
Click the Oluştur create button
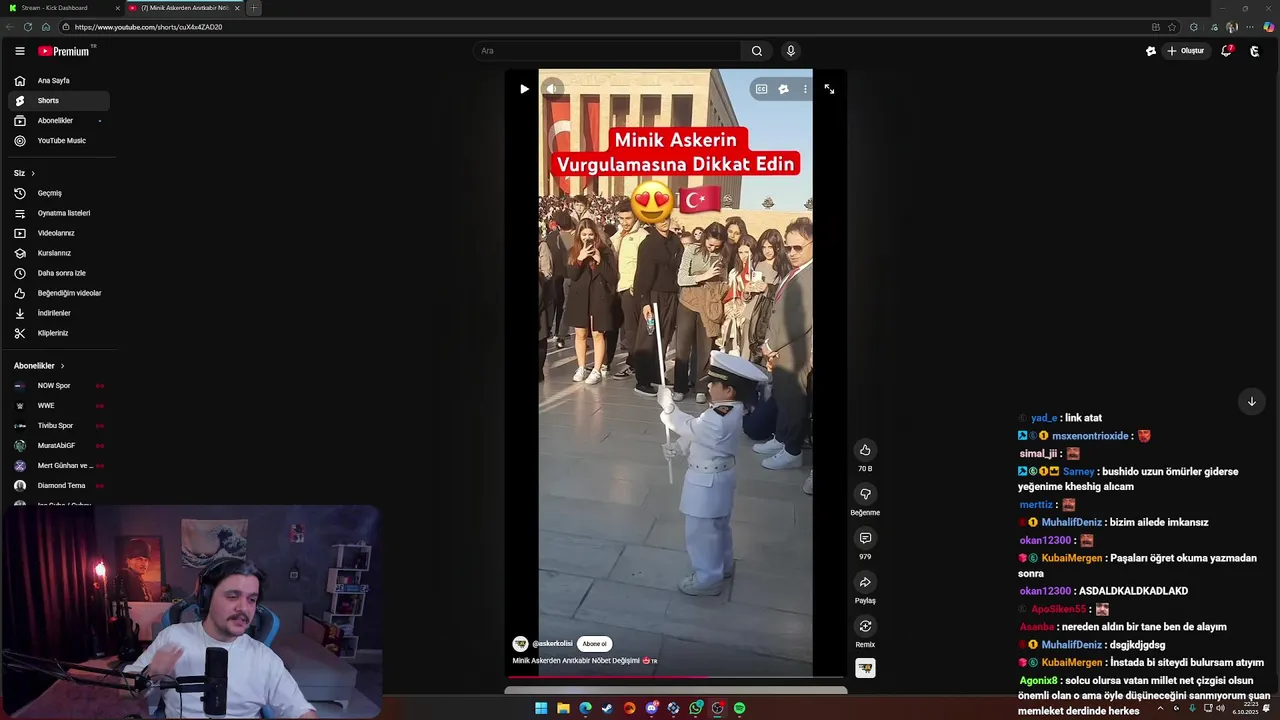pyautogui.click(x=1186, y=51)
